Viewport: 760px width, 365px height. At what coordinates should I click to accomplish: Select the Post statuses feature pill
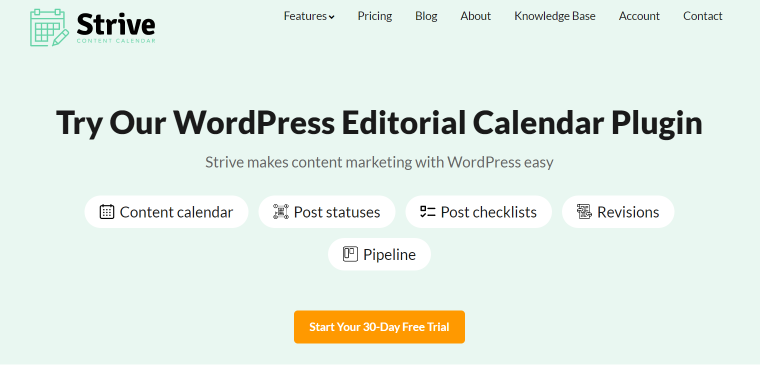point(327,212)
